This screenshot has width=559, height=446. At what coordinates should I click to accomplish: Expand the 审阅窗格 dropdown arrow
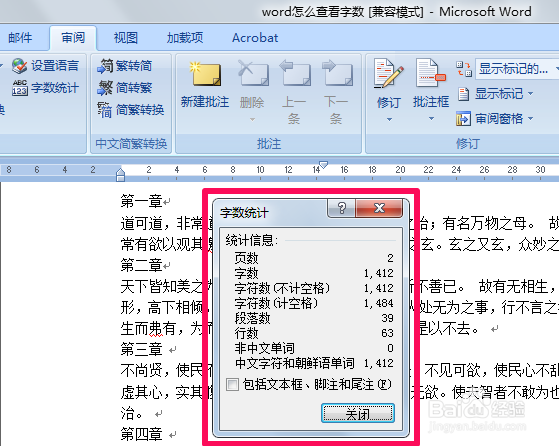[x=530, y=118]
